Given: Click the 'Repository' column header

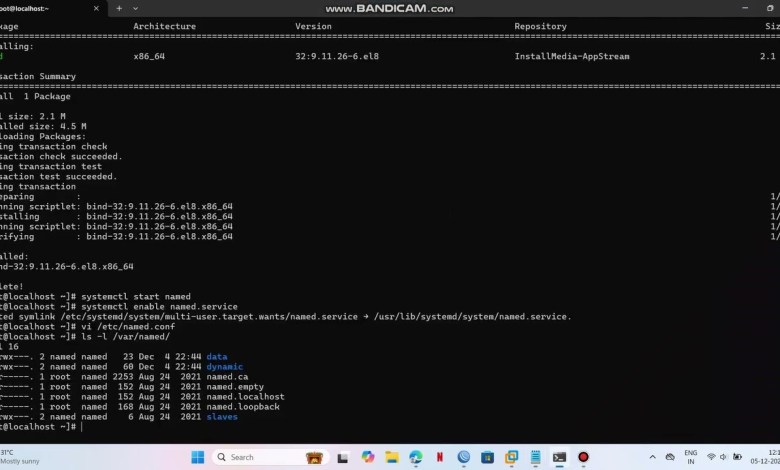Looking at the screenshot, I should [x=540, y=26].
